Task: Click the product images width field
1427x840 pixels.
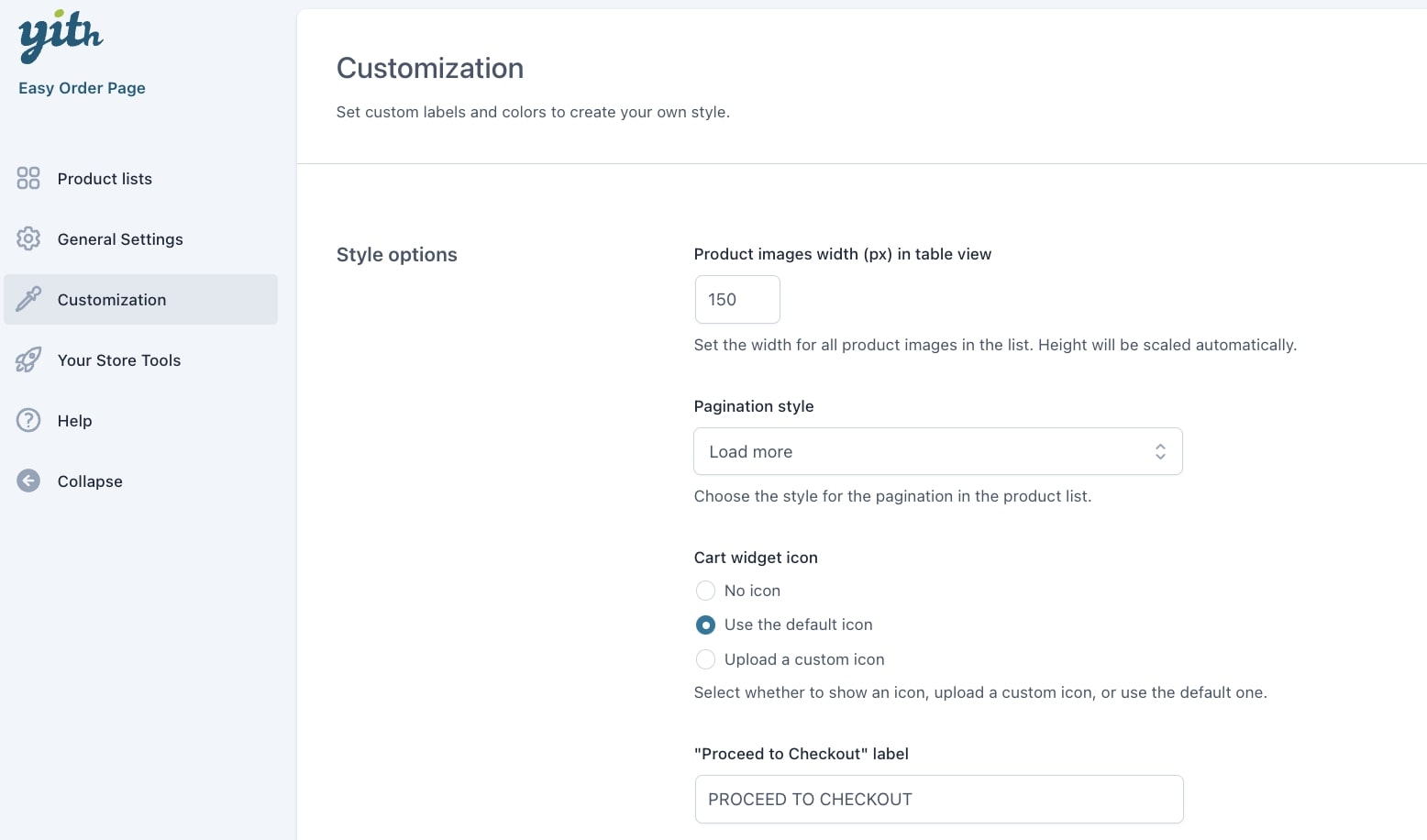Action: (737, 299)
